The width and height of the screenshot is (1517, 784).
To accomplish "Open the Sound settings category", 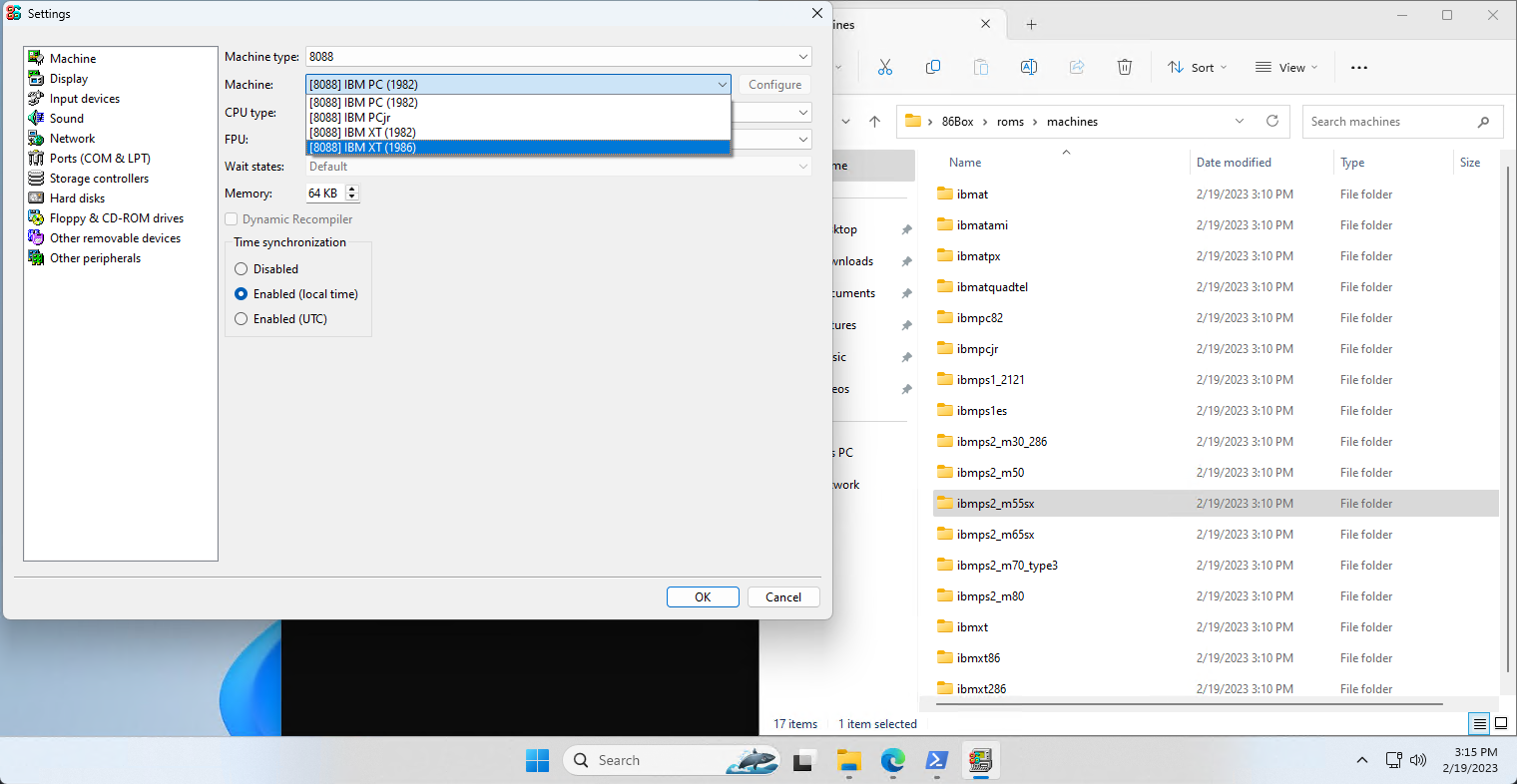I will 64,118.
